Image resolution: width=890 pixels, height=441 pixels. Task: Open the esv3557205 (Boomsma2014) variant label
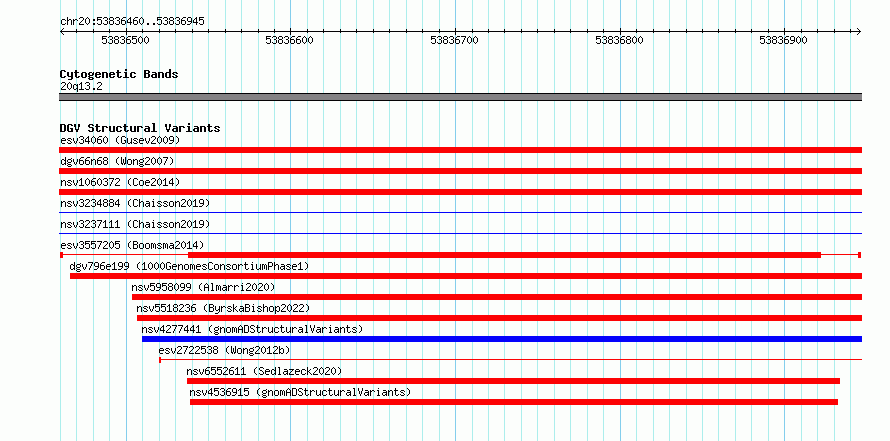coord(132,245)
